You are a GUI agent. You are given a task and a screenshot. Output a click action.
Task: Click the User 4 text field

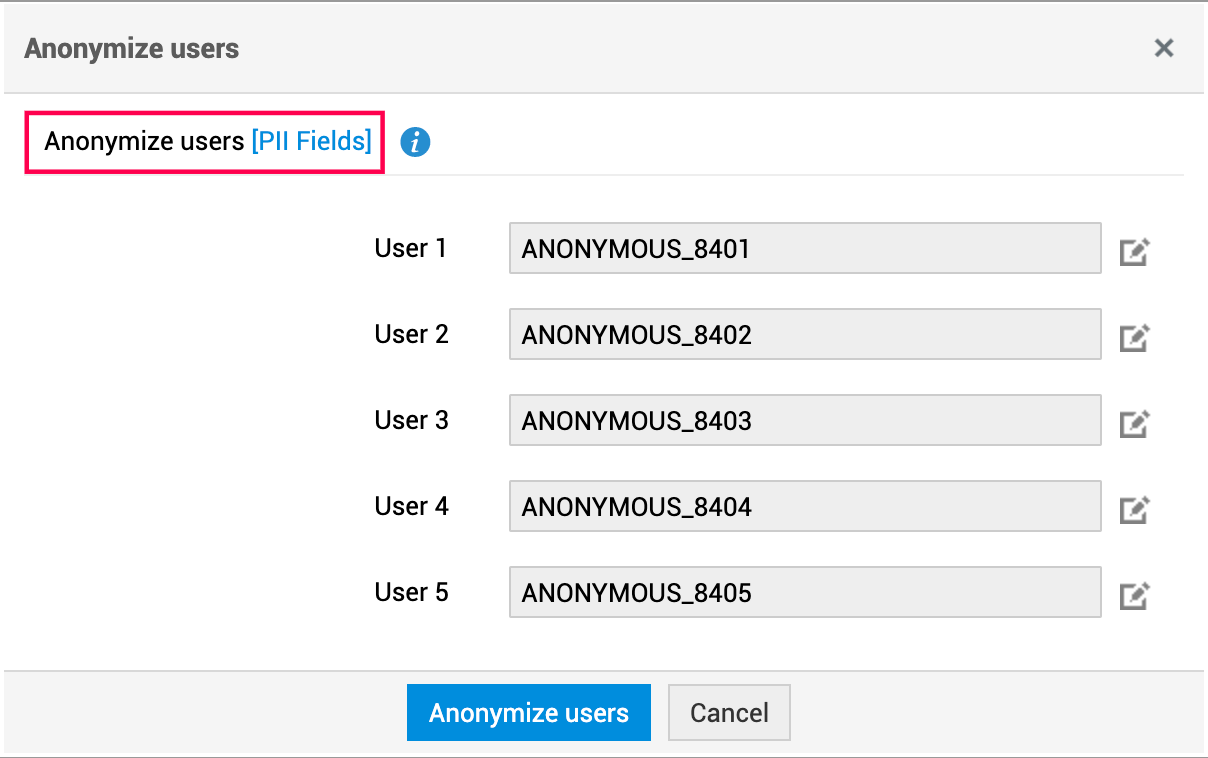pos(804,507)
